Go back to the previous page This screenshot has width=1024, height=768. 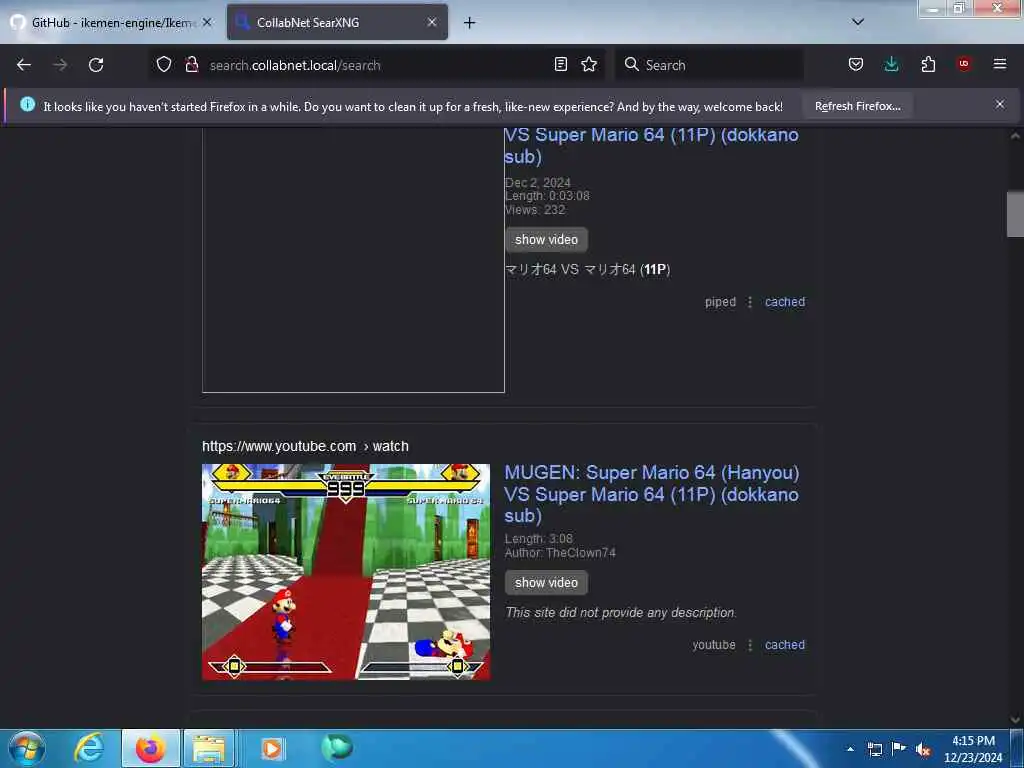click(24, 65)
